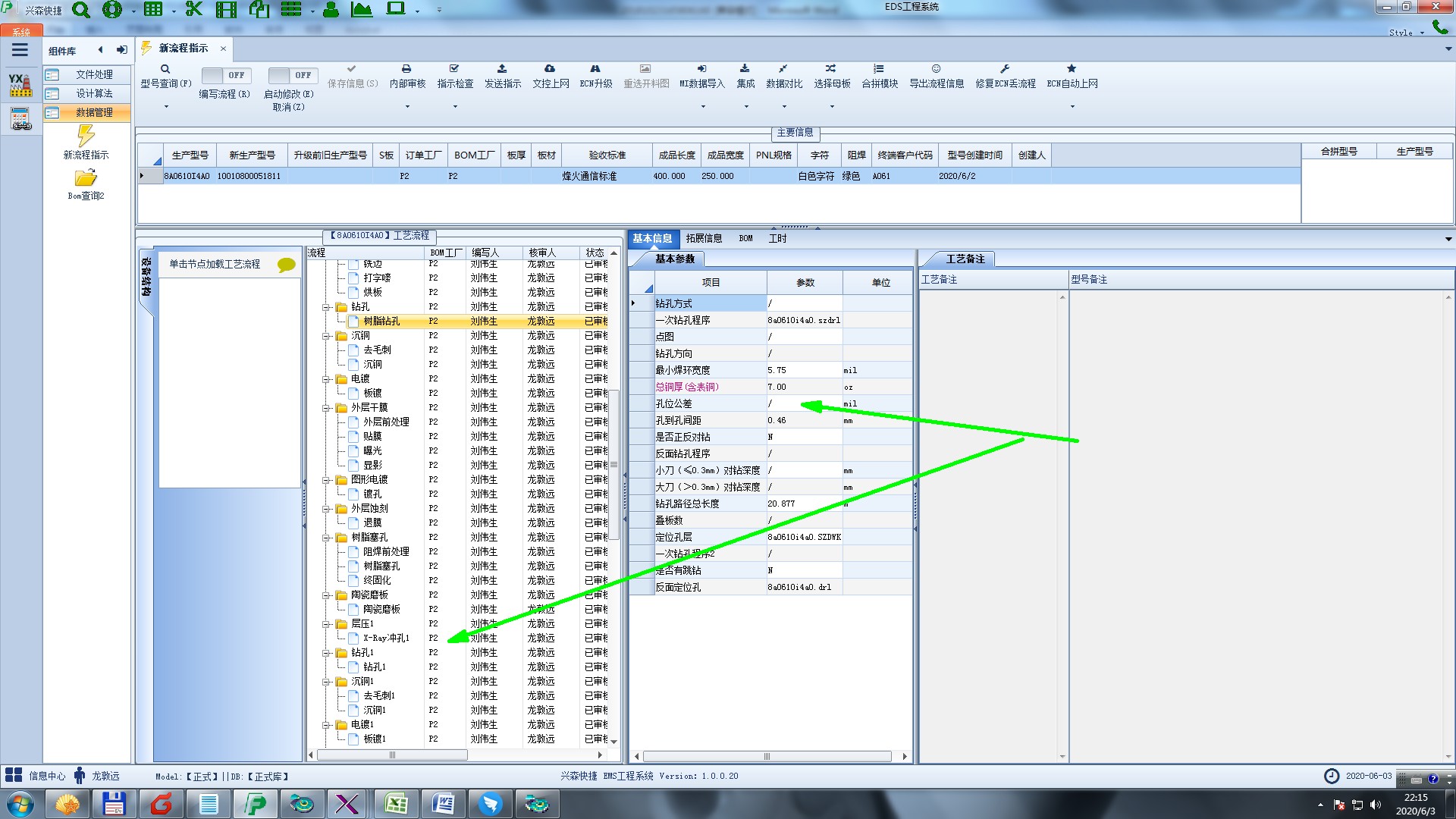Screen dimensions: 1456x819
Task: Click the 发送指示 upload icon
Action: [502, 69]
